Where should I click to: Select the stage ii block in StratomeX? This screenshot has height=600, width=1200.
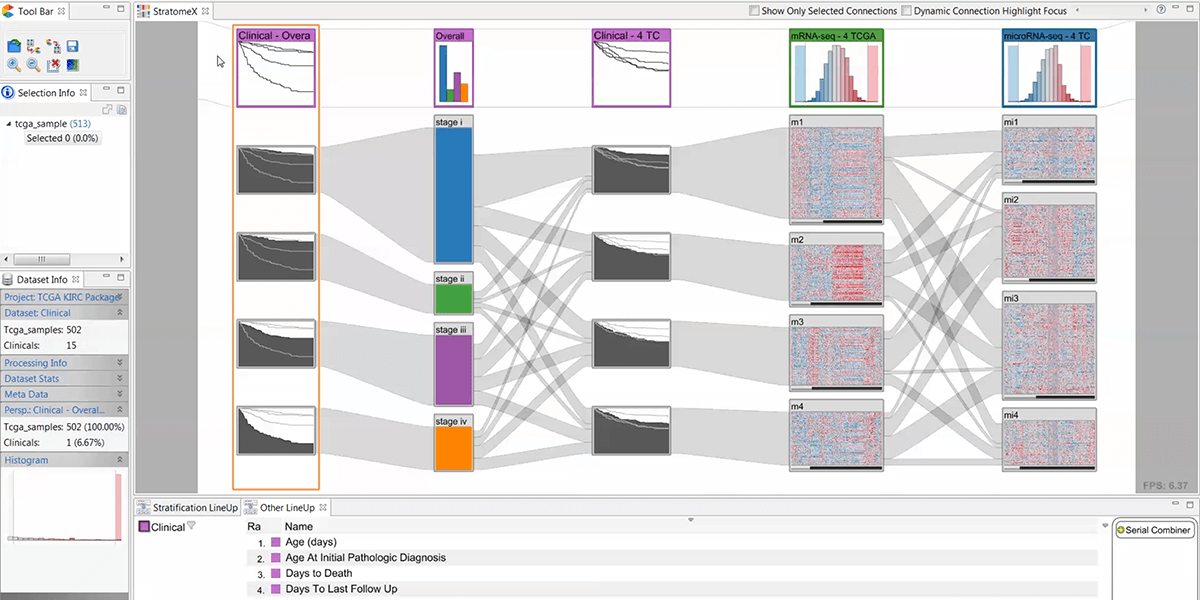click(453, 294)
